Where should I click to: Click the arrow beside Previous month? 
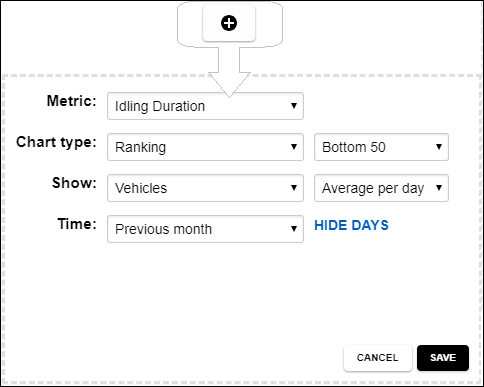point(294,229)
